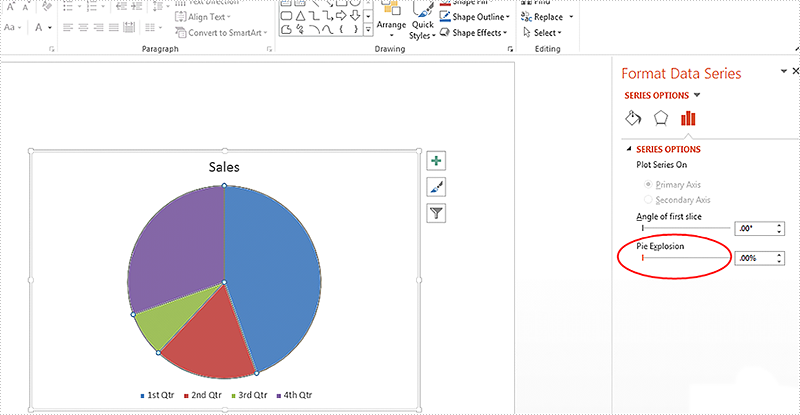Open the font color dropdown arrow
Image resolution: width=800 pixels, height=415 pixels.
[50, 28]
